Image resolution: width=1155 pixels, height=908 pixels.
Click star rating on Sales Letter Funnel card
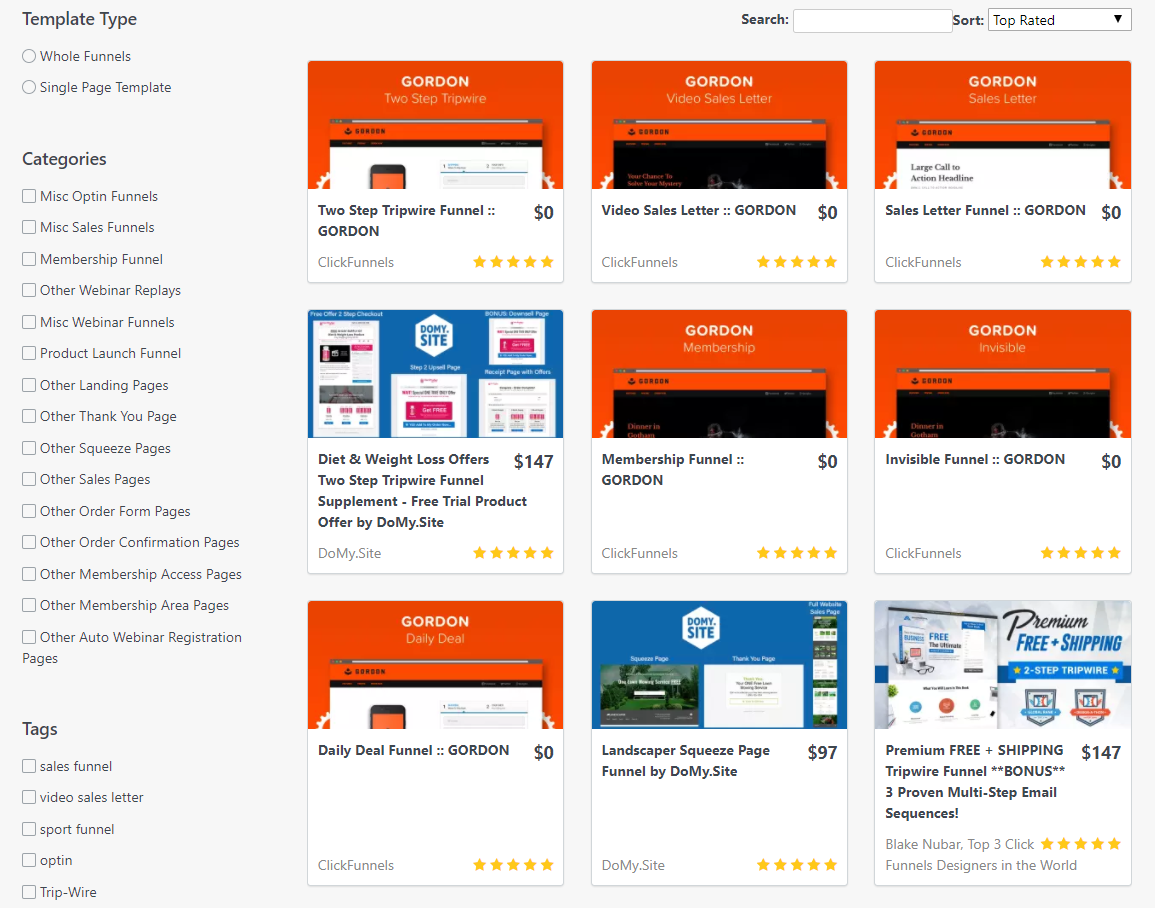point(1081,261)
